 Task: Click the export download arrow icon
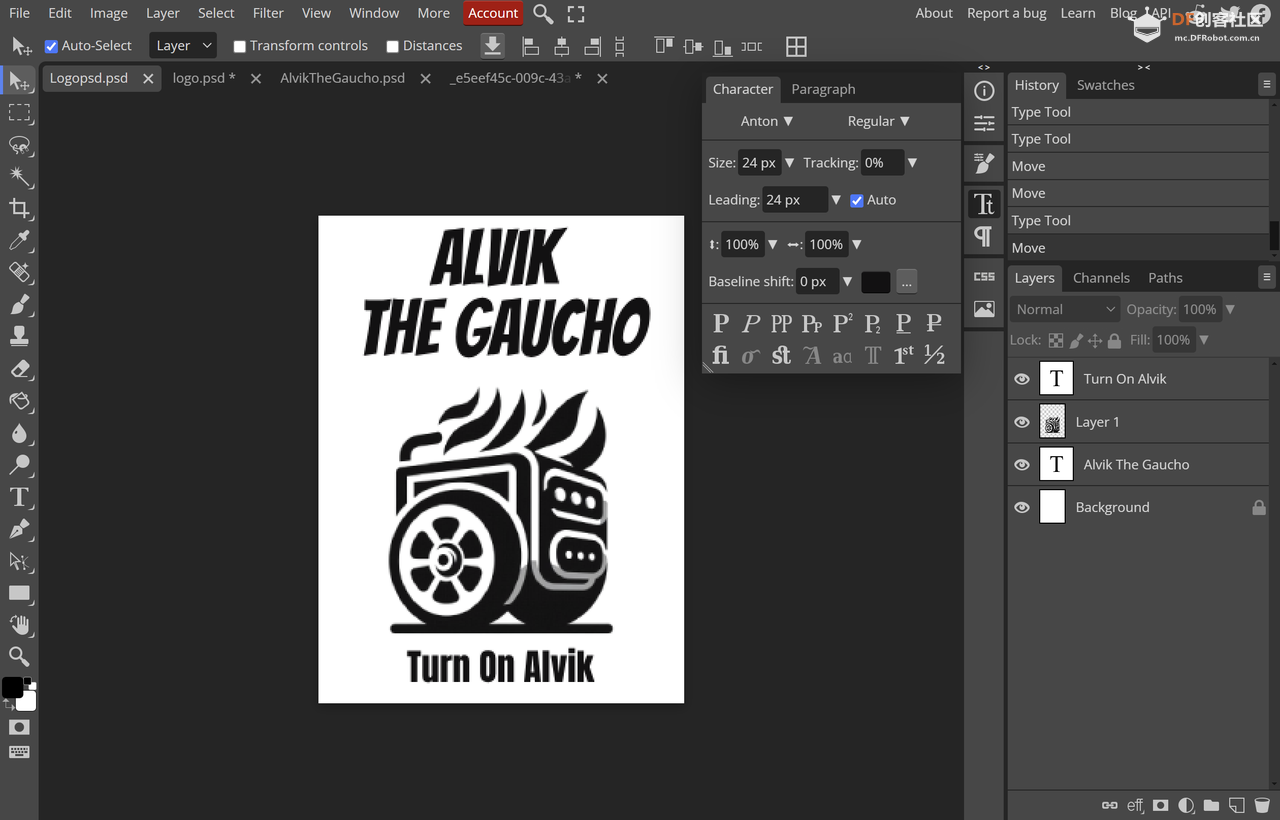[x=492, y=46]
